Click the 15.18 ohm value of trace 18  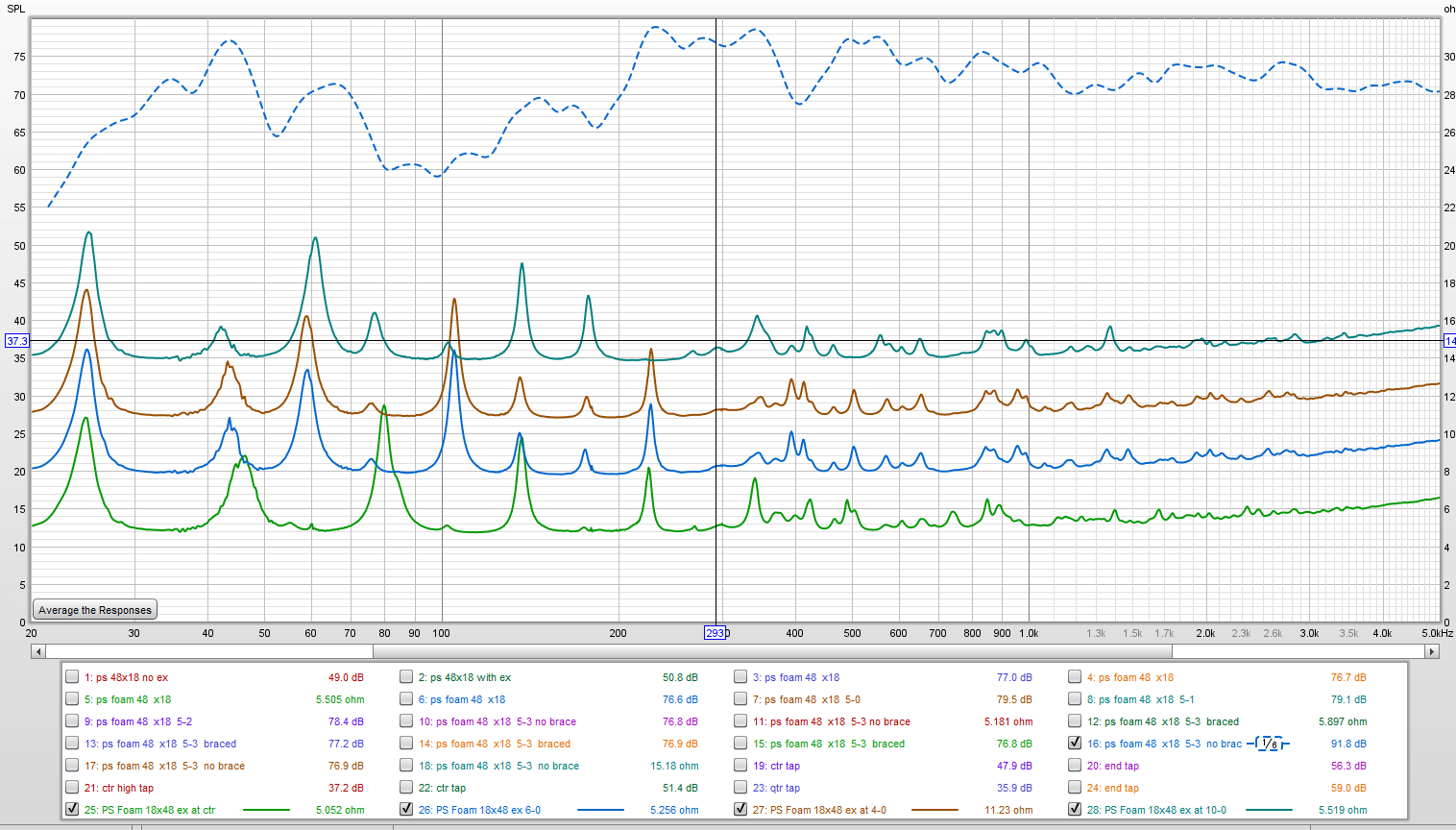[674, 766]
